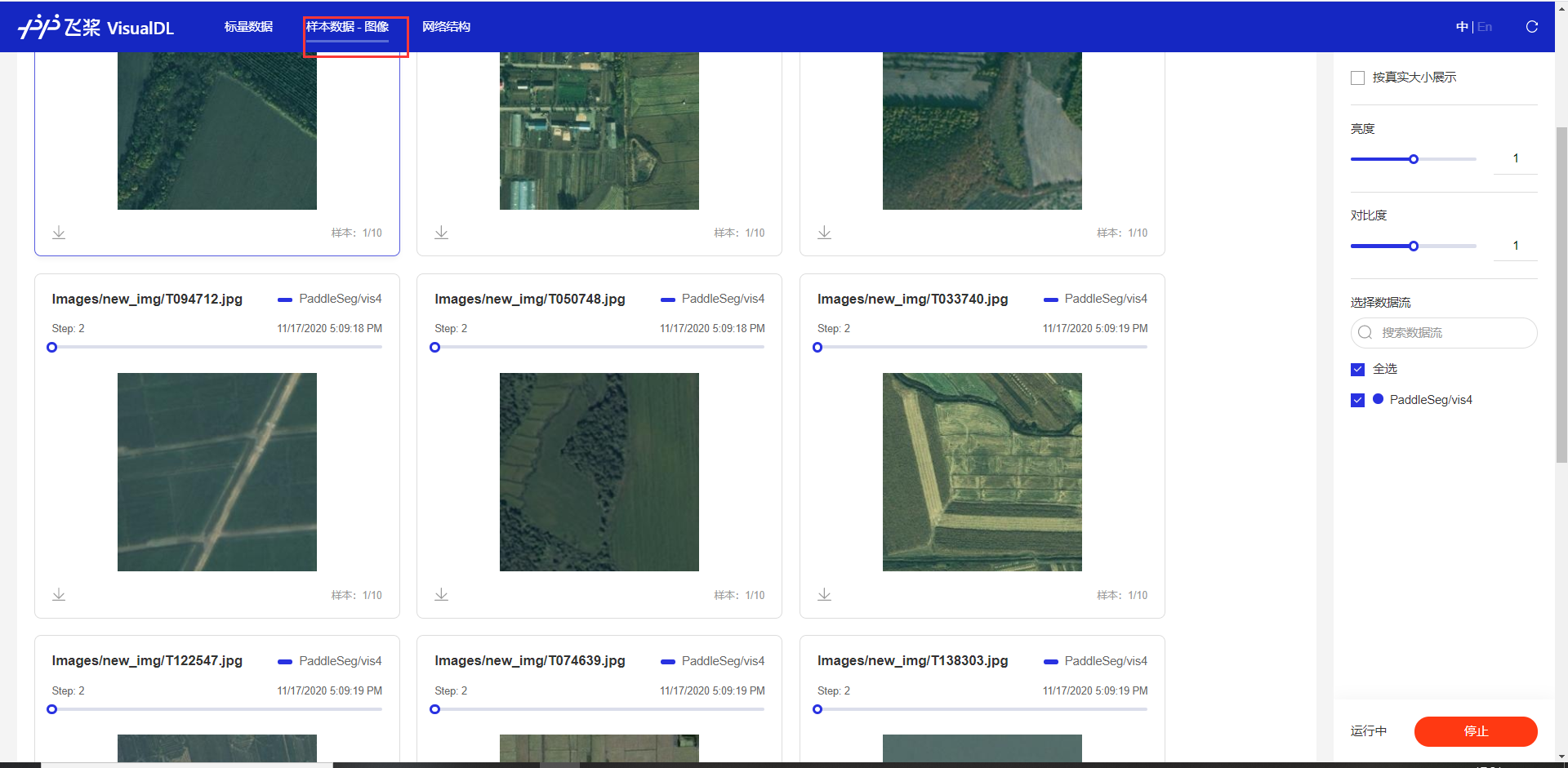Click the step slider for T094712.jpg
1568x768 pixels.
(x=216, y=347)
